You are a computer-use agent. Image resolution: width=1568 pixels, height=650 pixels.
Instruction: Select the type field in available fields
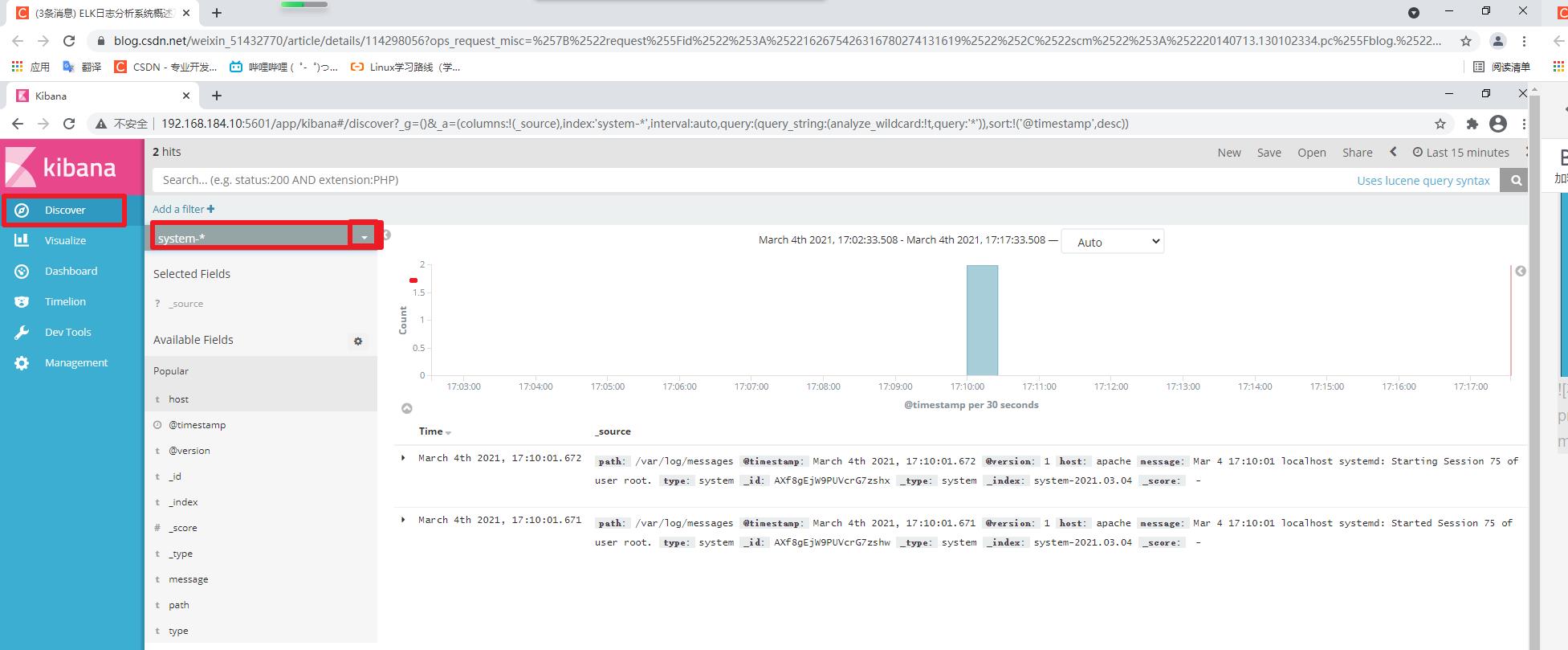[x=178, y=631]
